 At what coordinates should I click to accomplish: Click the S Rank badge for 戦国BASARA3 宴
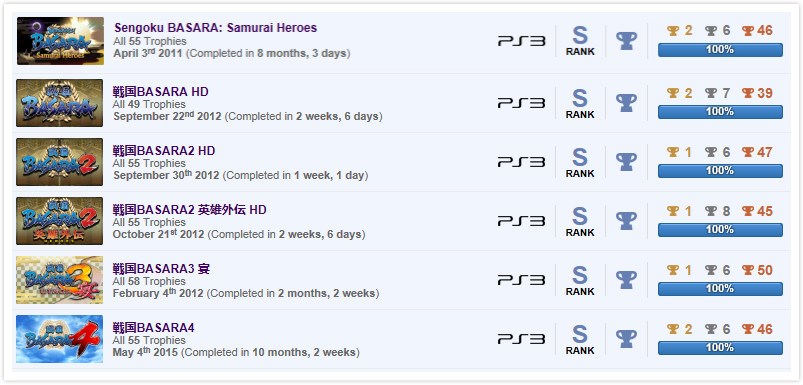tap(580, 280)
